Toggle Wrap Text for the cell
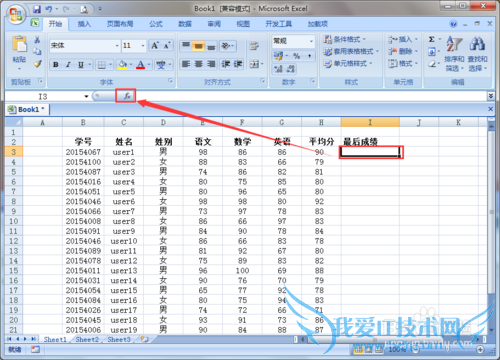The image size is (500, 360). (254, 46)
